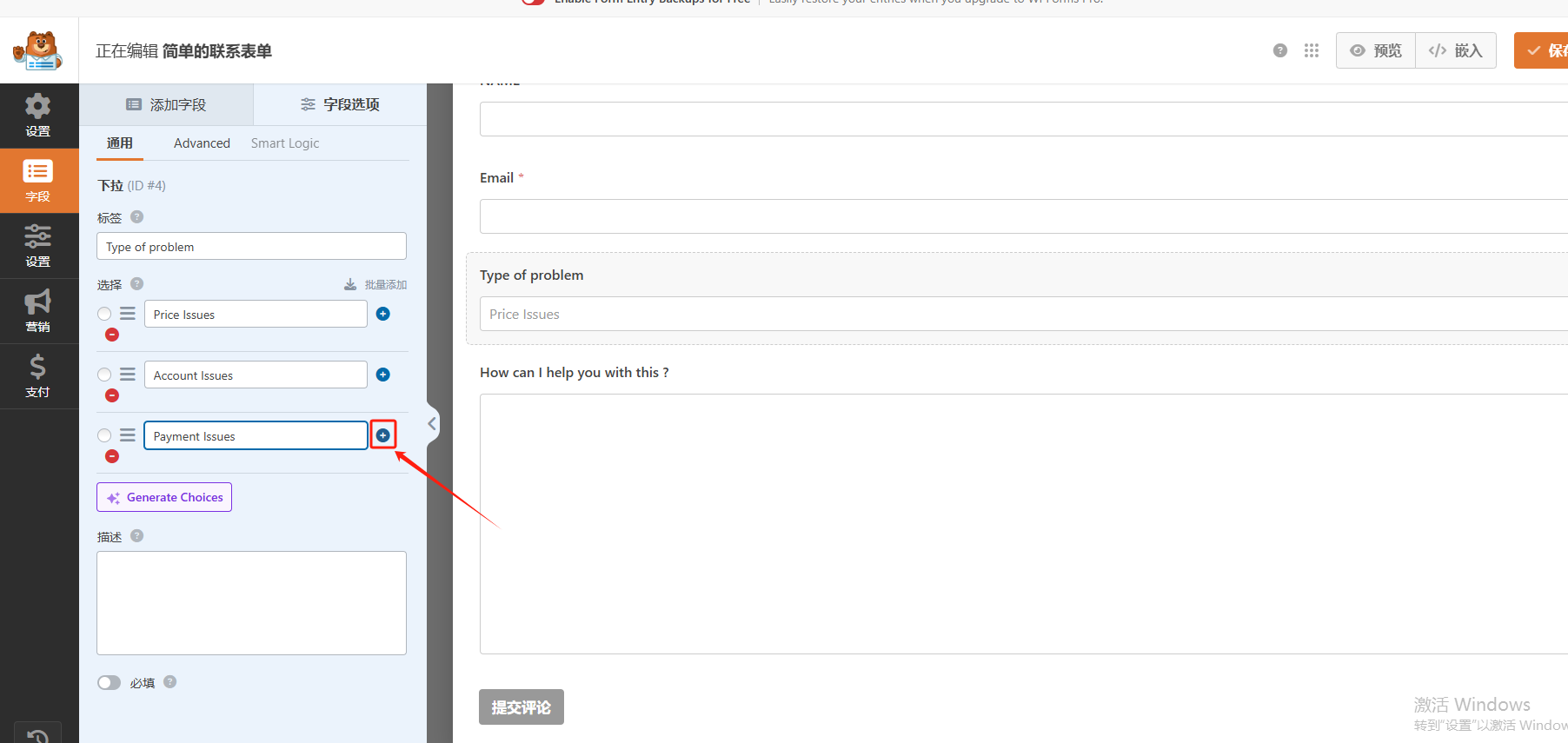Switch to the Advanced tab
This screenshot has height=743, width=1568.
pos(202,143)
